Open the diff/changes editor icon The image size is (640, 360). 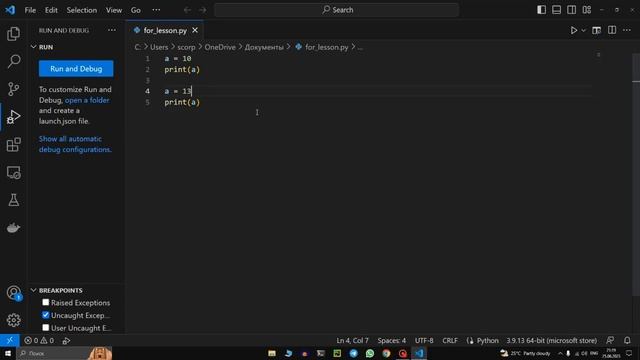pos(596,30)
